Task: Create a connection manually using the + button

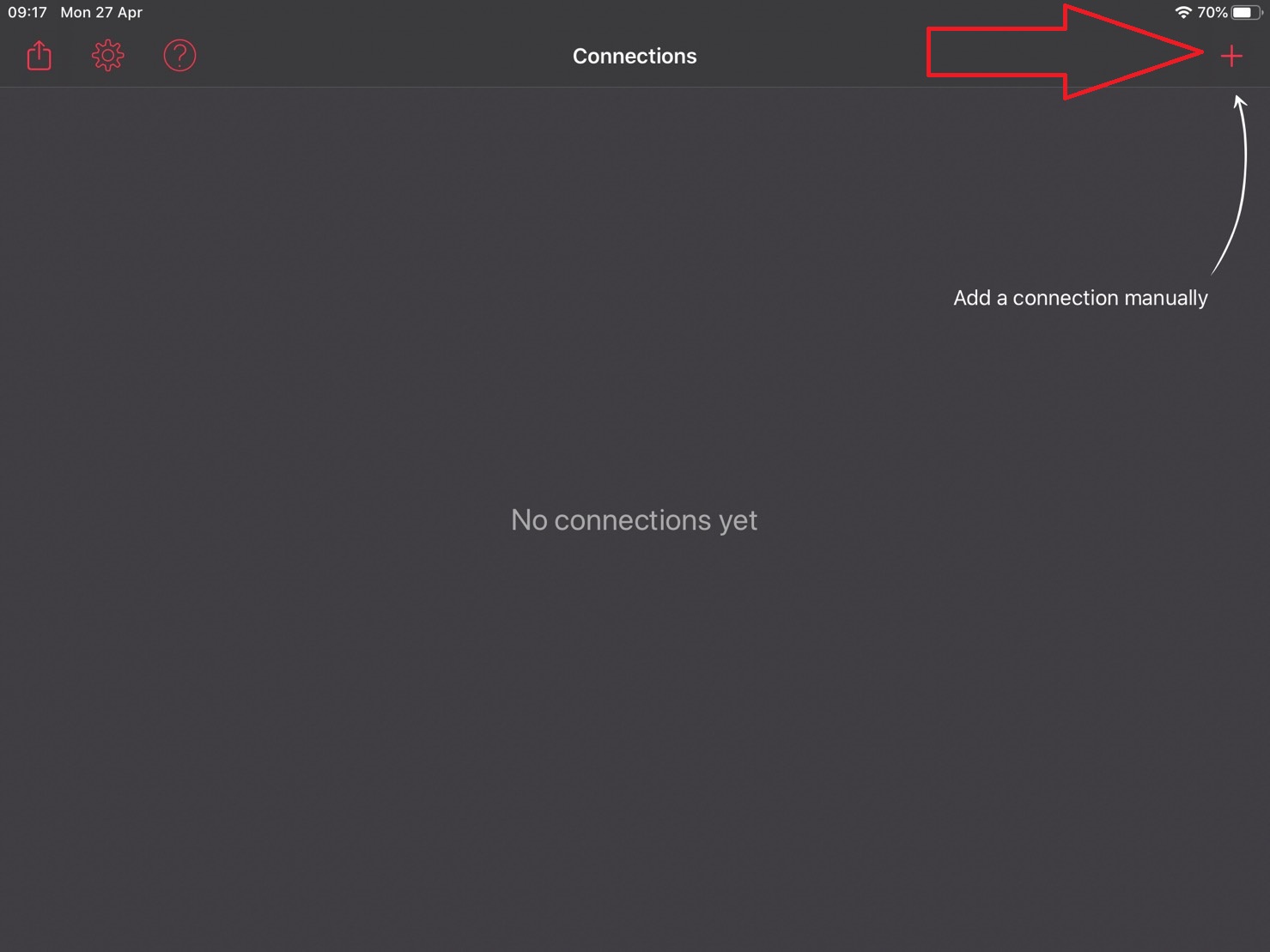Action: click(1231, 56)
